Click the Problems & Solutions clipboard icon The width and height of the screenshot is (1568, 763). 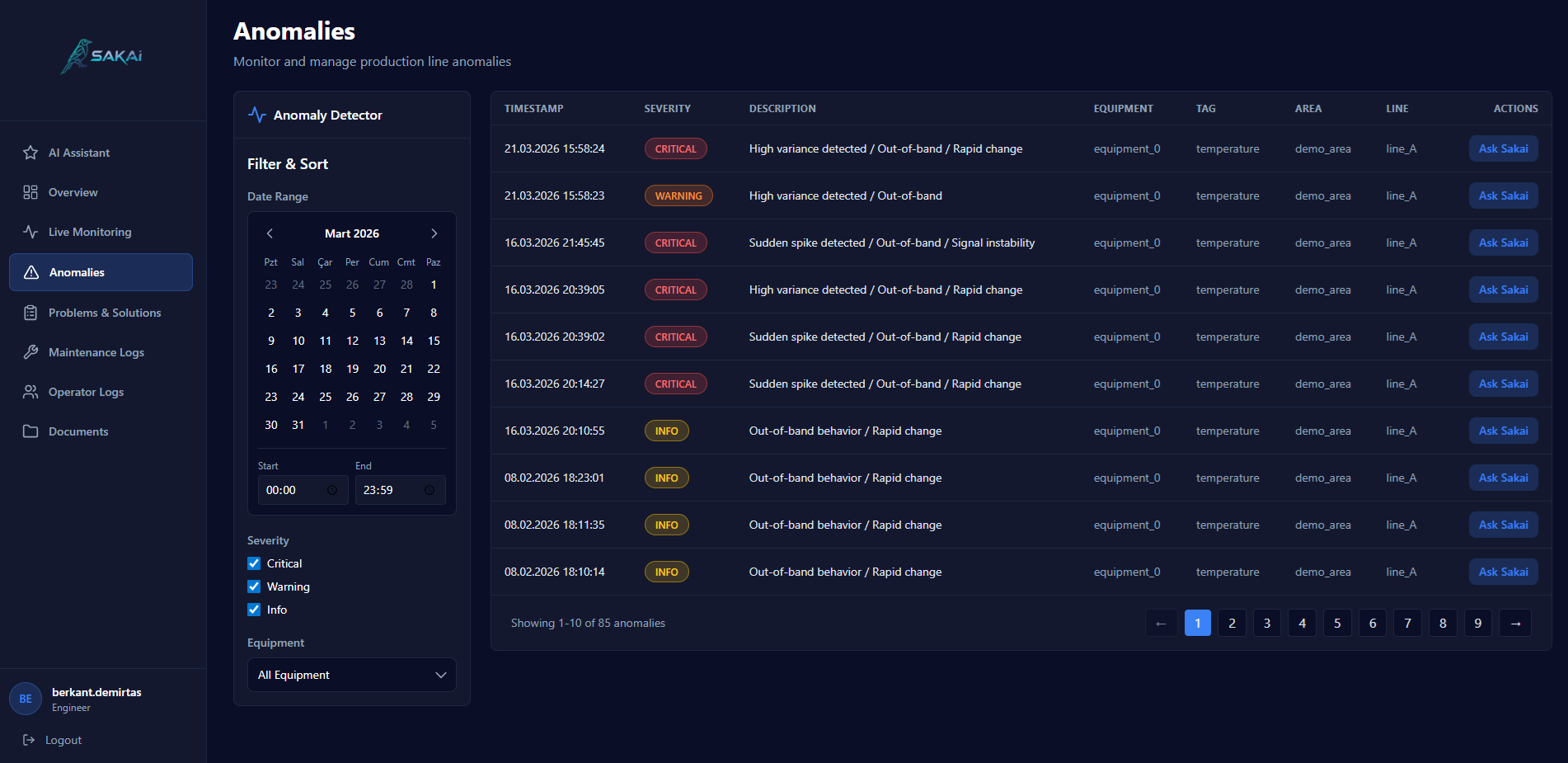(x=31, y=313)
